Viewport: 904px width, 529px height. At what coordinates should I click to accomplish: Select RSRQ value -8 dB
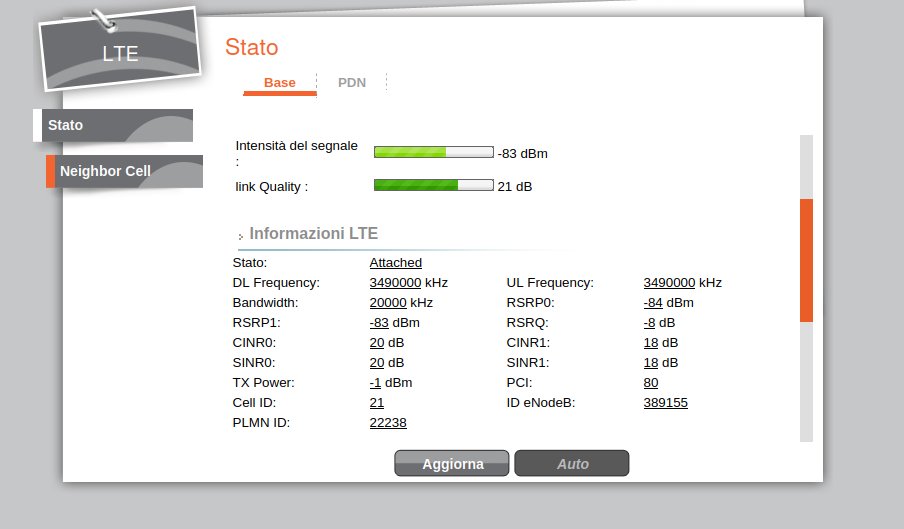pyautogui.click(x=660, y=323)
